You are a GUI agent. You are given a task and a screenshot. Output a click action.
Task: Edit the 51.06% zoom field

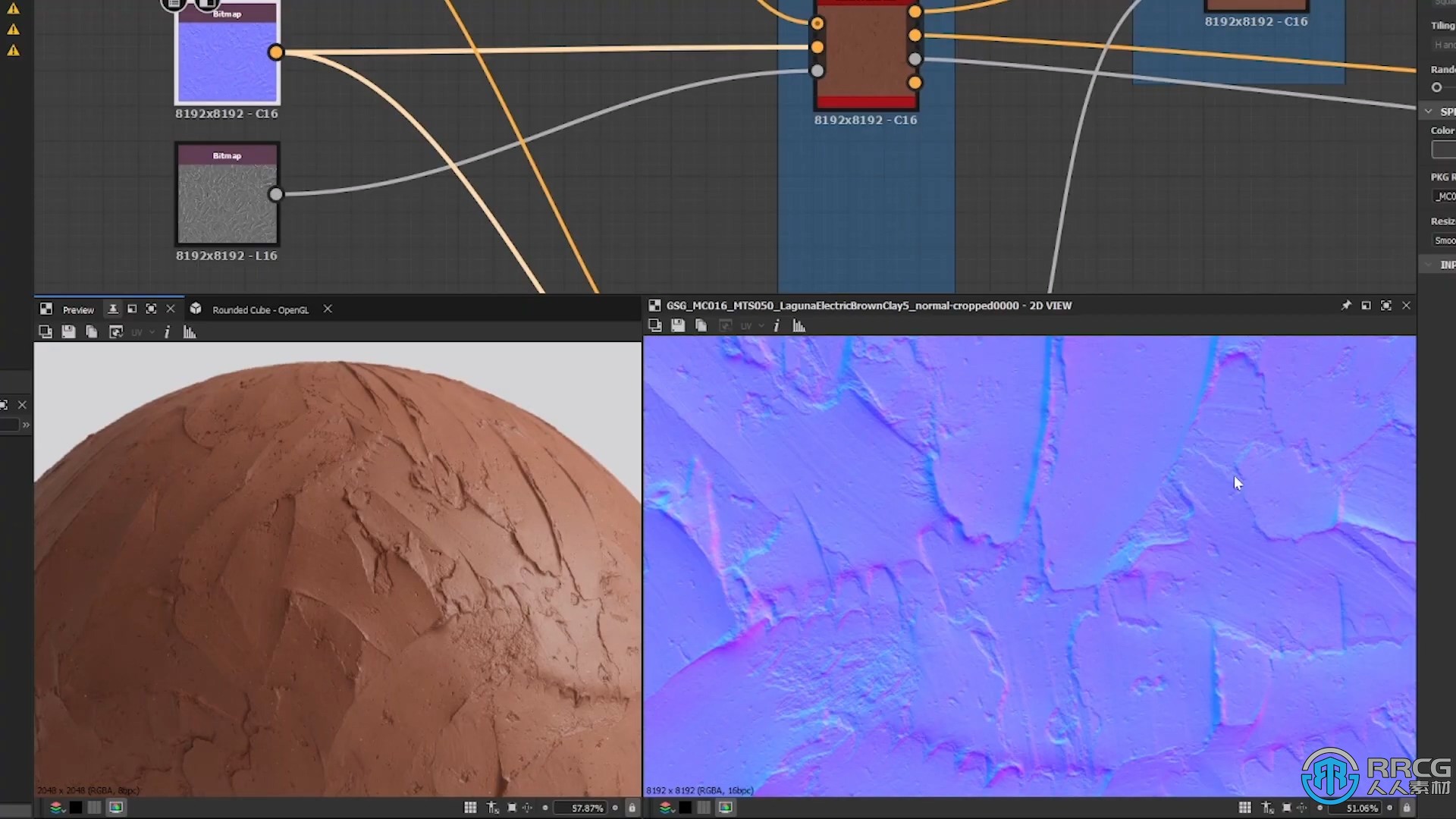coord(1356,808)
